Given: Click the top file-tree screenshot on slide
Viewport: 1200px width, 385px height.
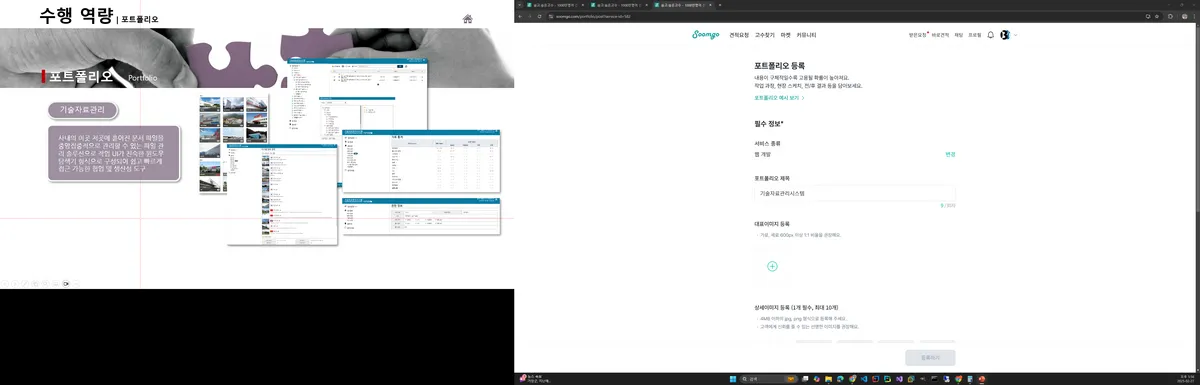Looking at the screenshot, I should (x=357, y=96).
